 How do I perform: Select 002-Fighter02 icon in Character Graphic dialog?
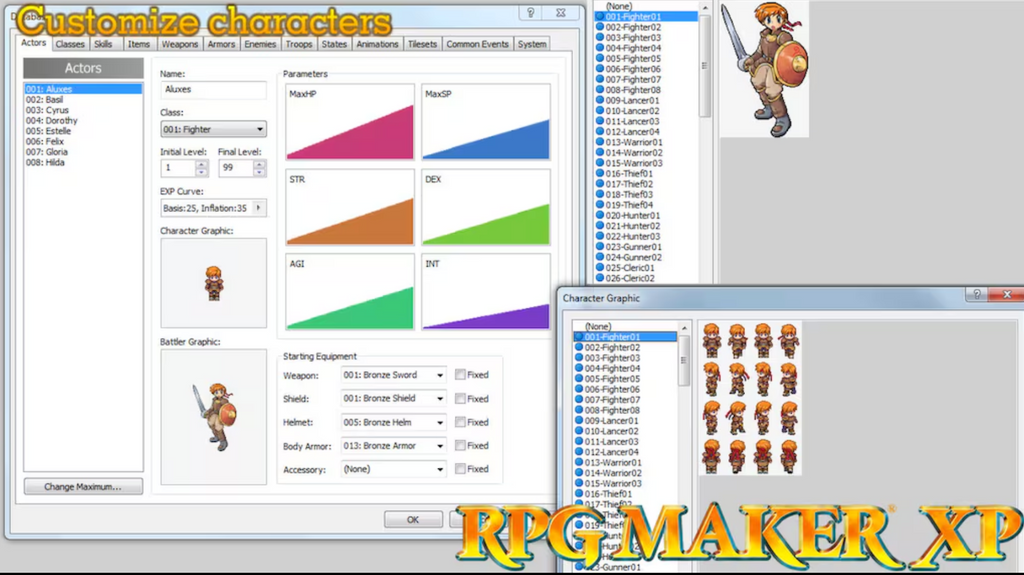click(x=579, y=347)
